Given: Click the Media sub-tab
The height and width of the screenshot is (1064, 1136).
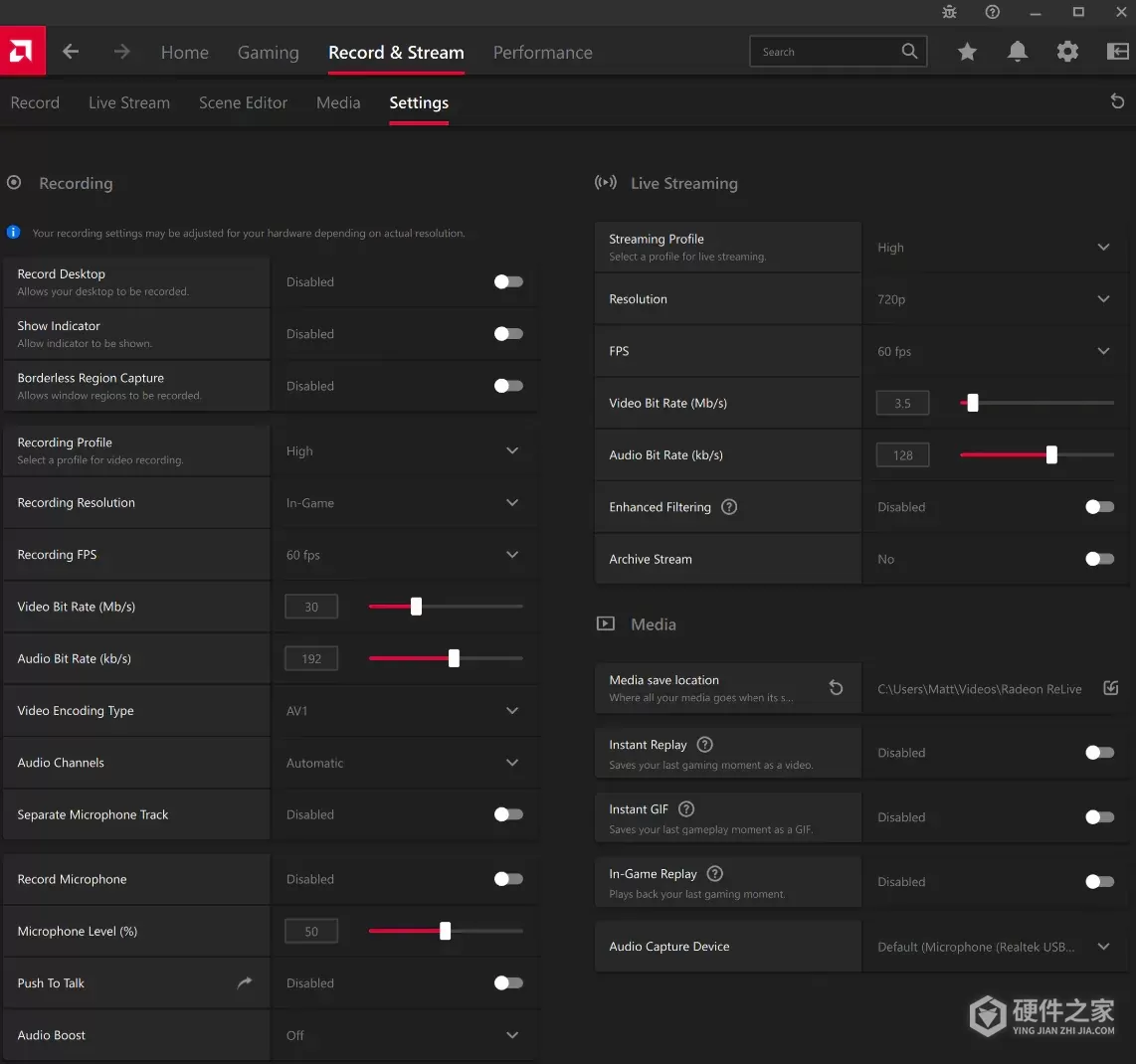Looking at the screenshot, I should tap(338, 102).
